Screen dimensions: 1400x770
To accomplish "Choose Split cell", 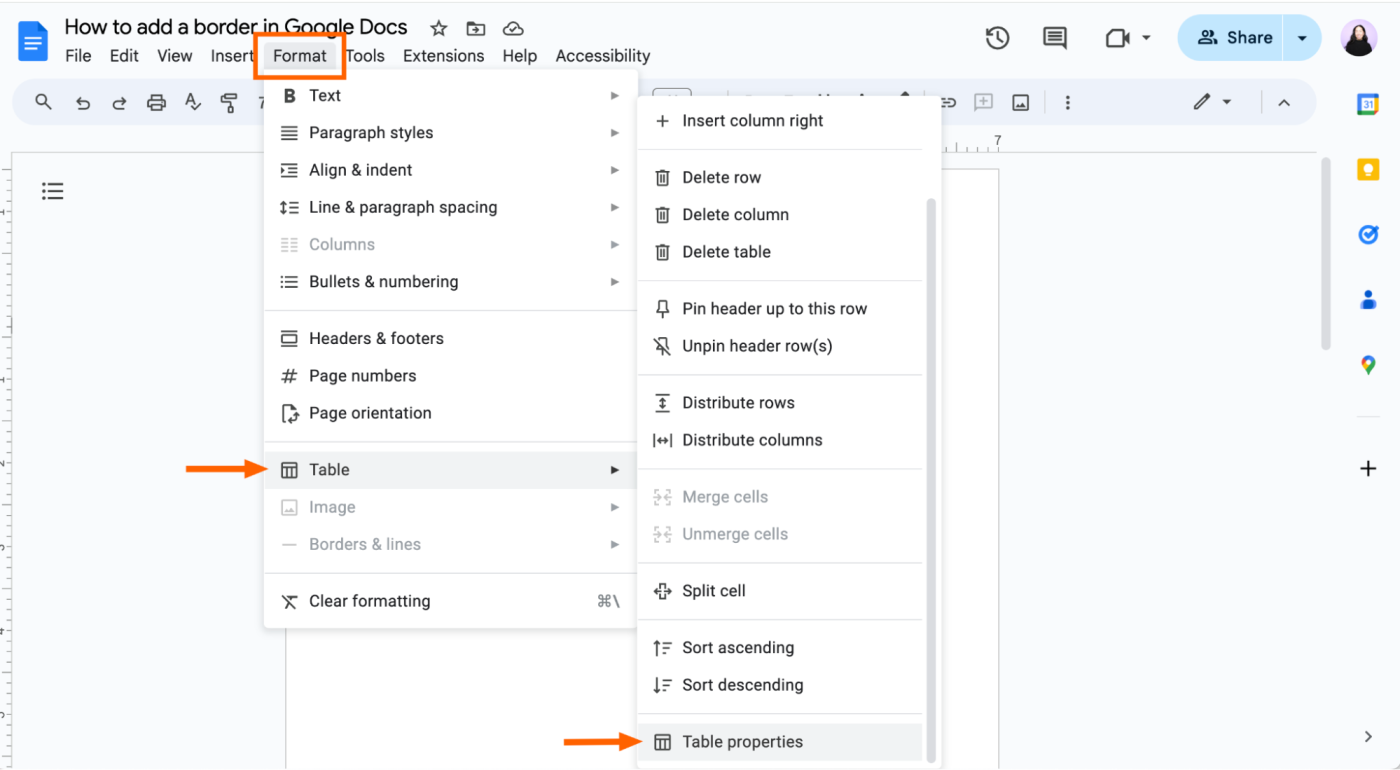I will 781,591.
